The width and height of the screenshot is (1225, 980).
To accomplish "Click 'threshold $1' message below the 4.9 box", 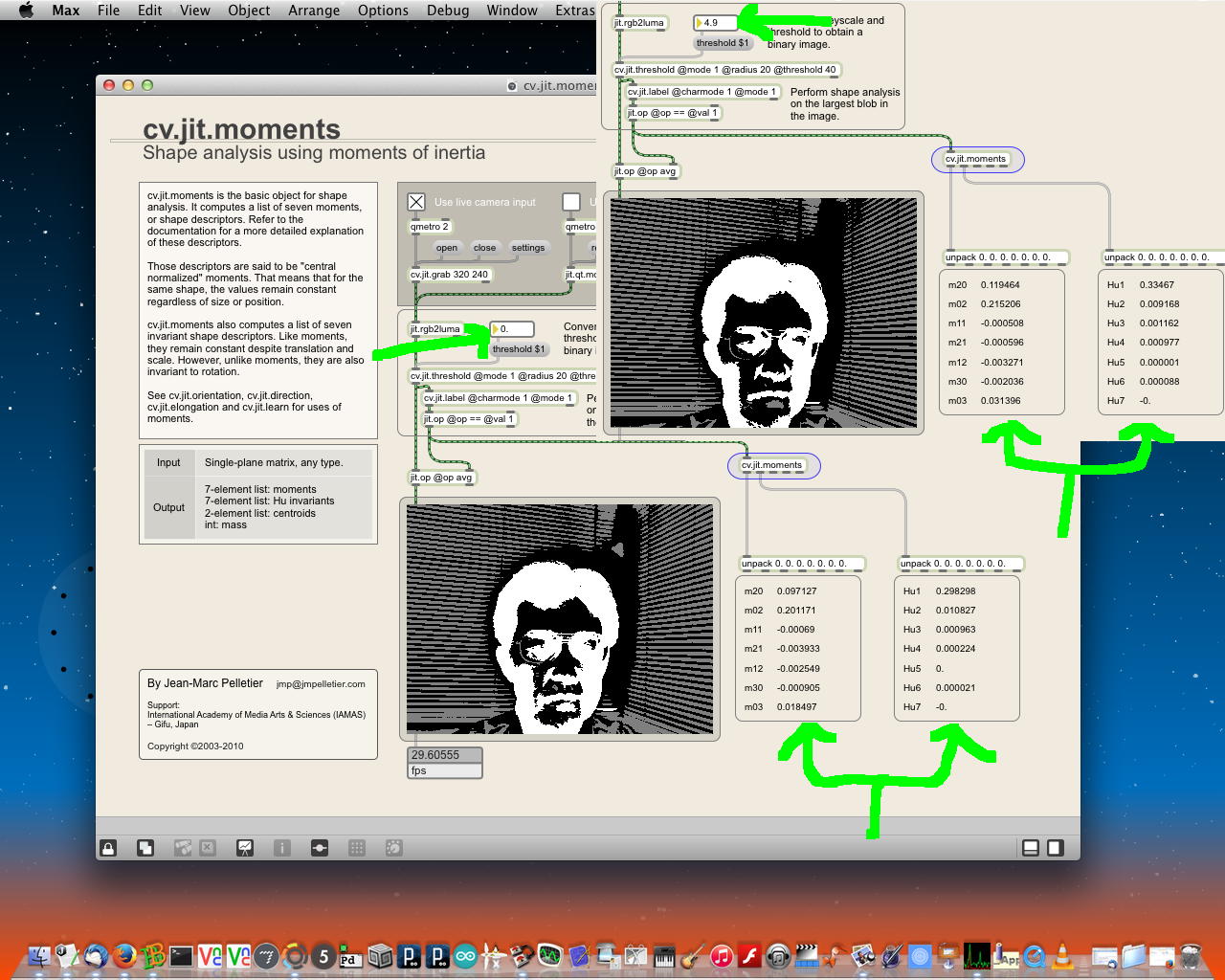I will click(x=723, y=43).
